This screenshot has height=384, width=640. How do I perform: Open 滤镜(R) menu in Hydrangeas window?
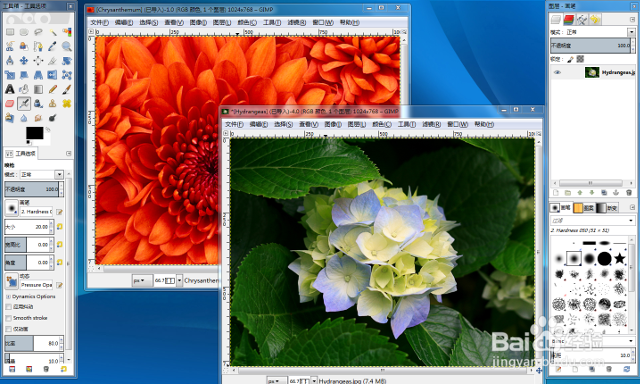[431, 124]
